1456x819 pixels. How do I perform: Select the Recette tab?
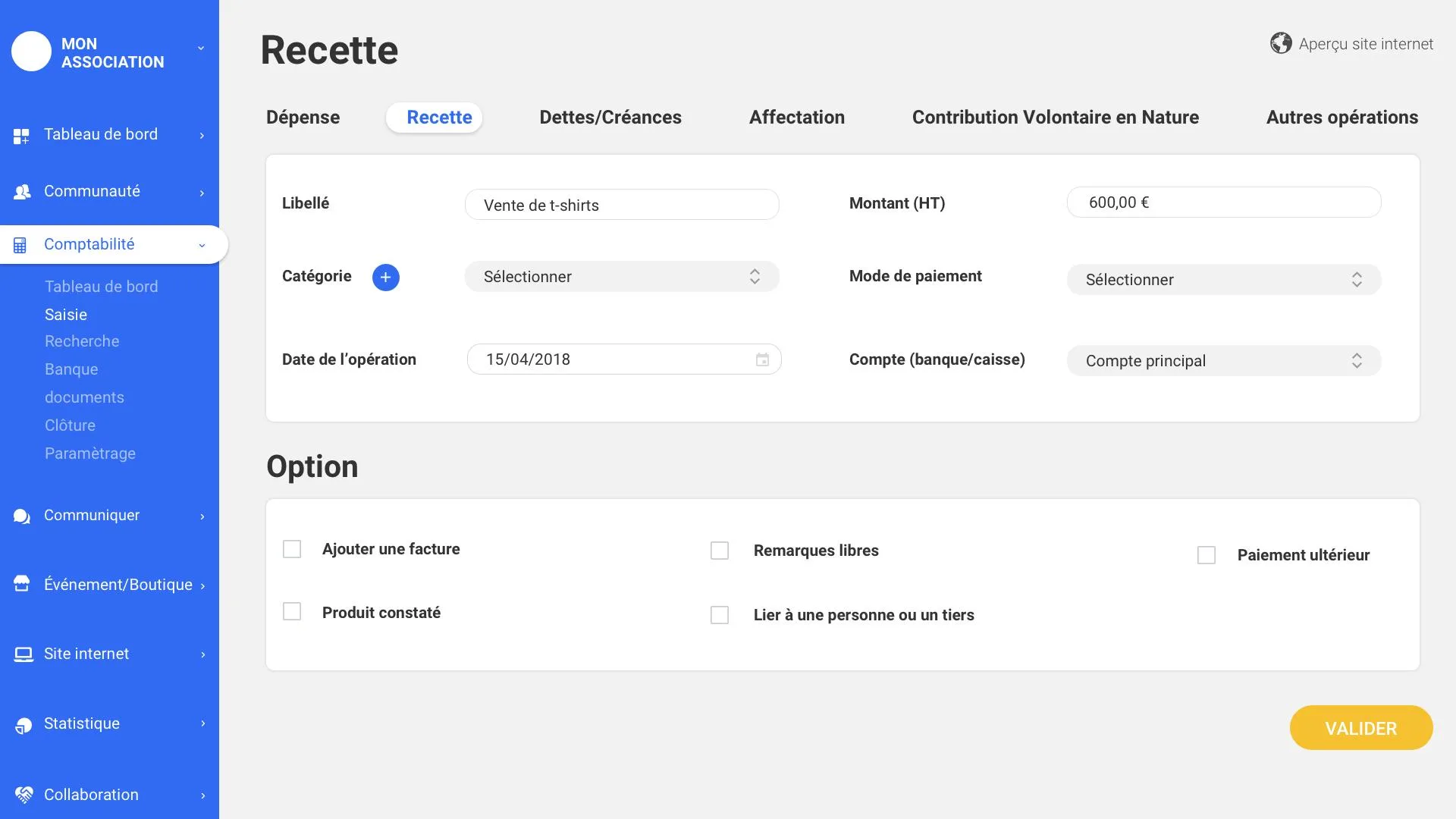435,118
